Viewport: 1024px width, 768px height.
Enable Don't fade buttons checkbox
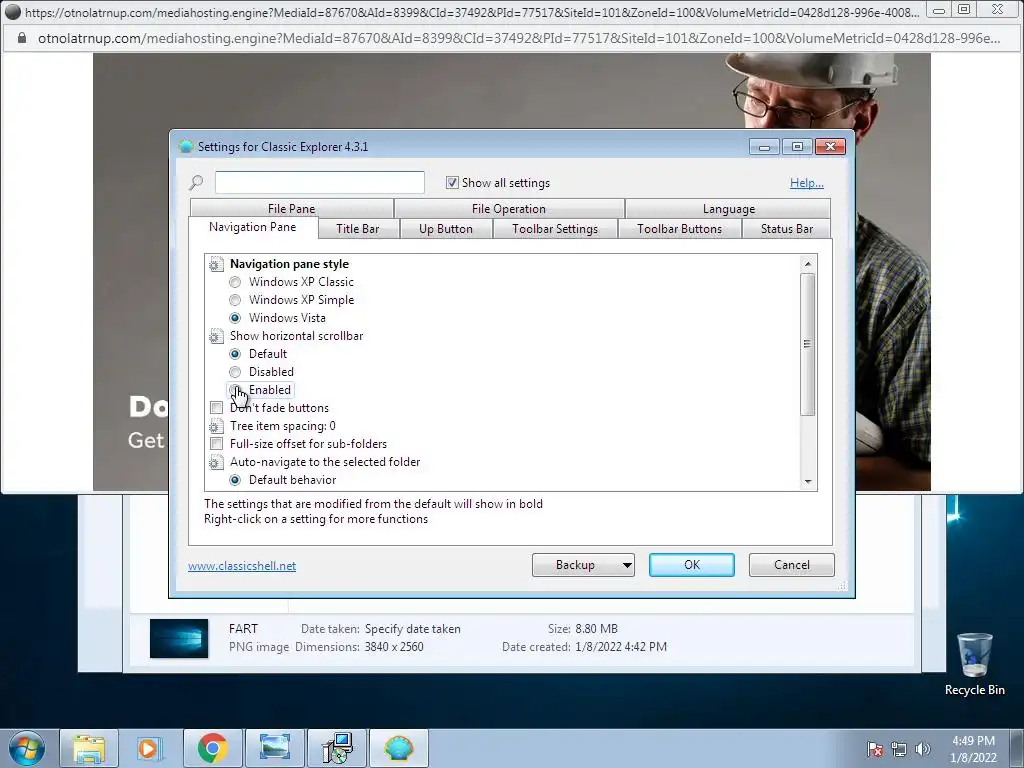216,408
